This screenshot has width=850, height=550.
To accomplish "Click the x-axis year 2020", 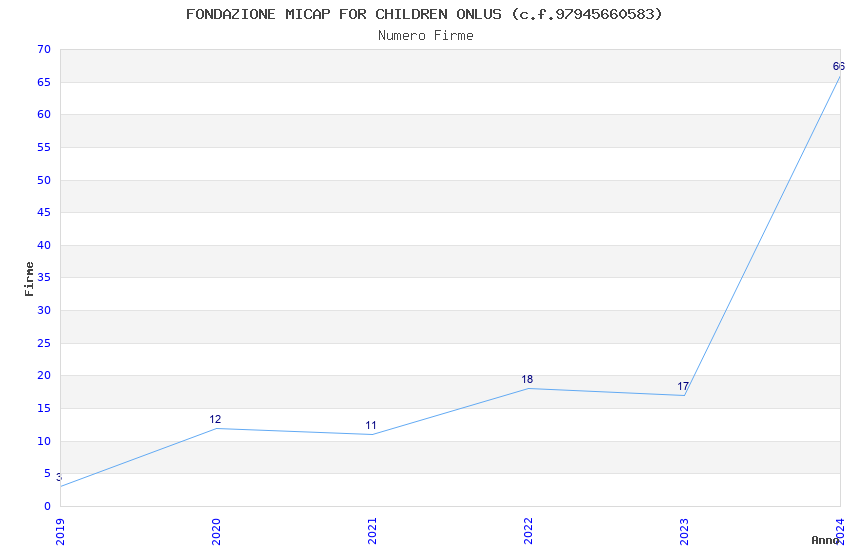I will pos(216,532).
